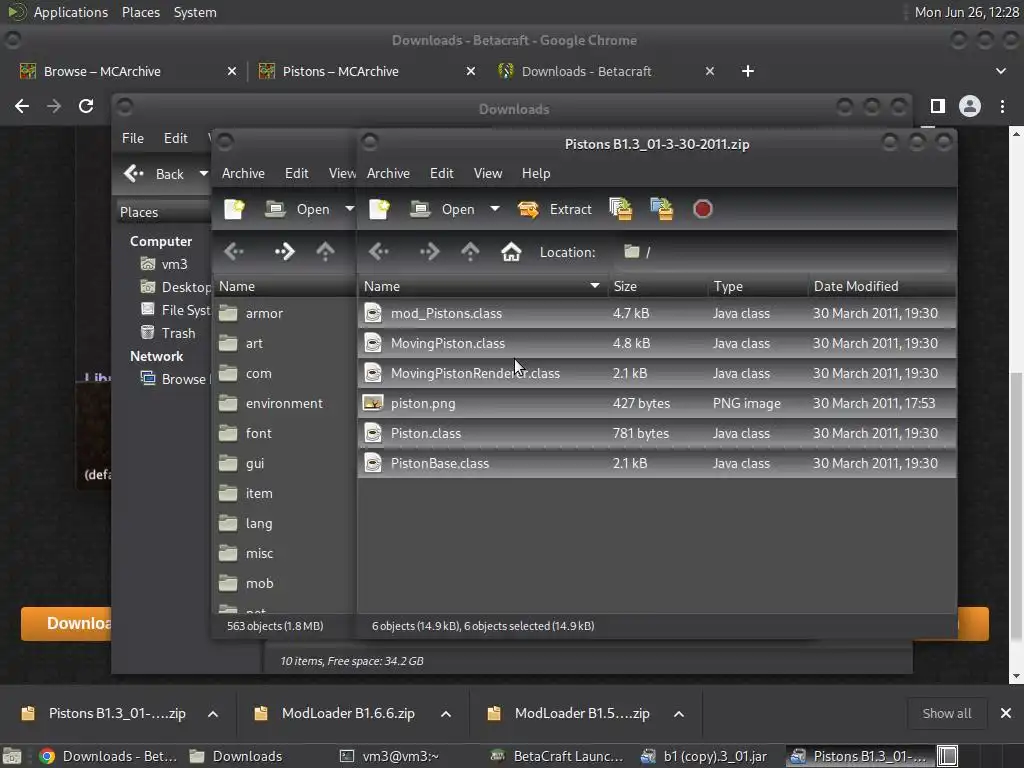1024x768 pixels.
Task: Open Archive menu in jar archive window behind
Action: pyautogui.click(x=244, y=173)
